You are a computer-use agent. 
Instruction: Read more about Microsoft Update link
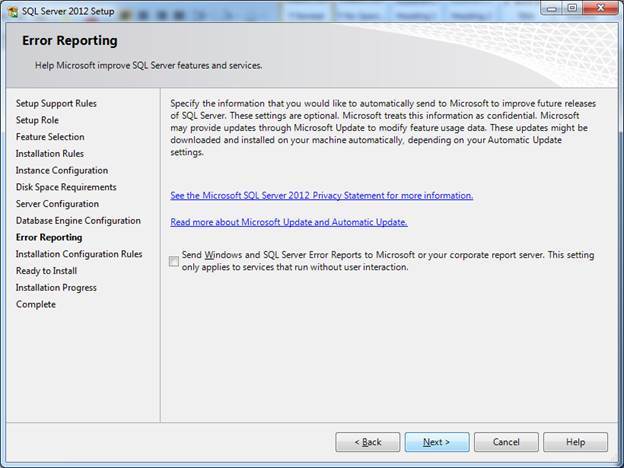coord(289,222)
